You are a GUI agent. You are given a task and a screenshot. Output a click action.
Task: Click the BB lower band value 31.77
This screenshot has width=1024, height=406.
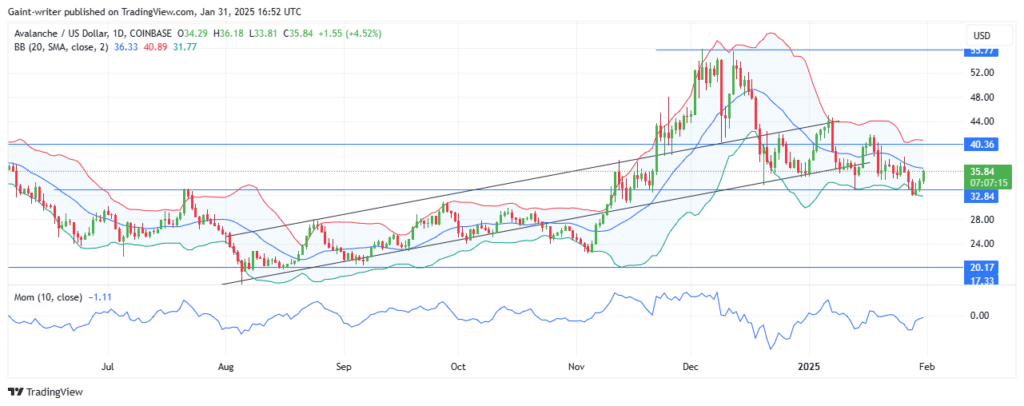point(186,47)
